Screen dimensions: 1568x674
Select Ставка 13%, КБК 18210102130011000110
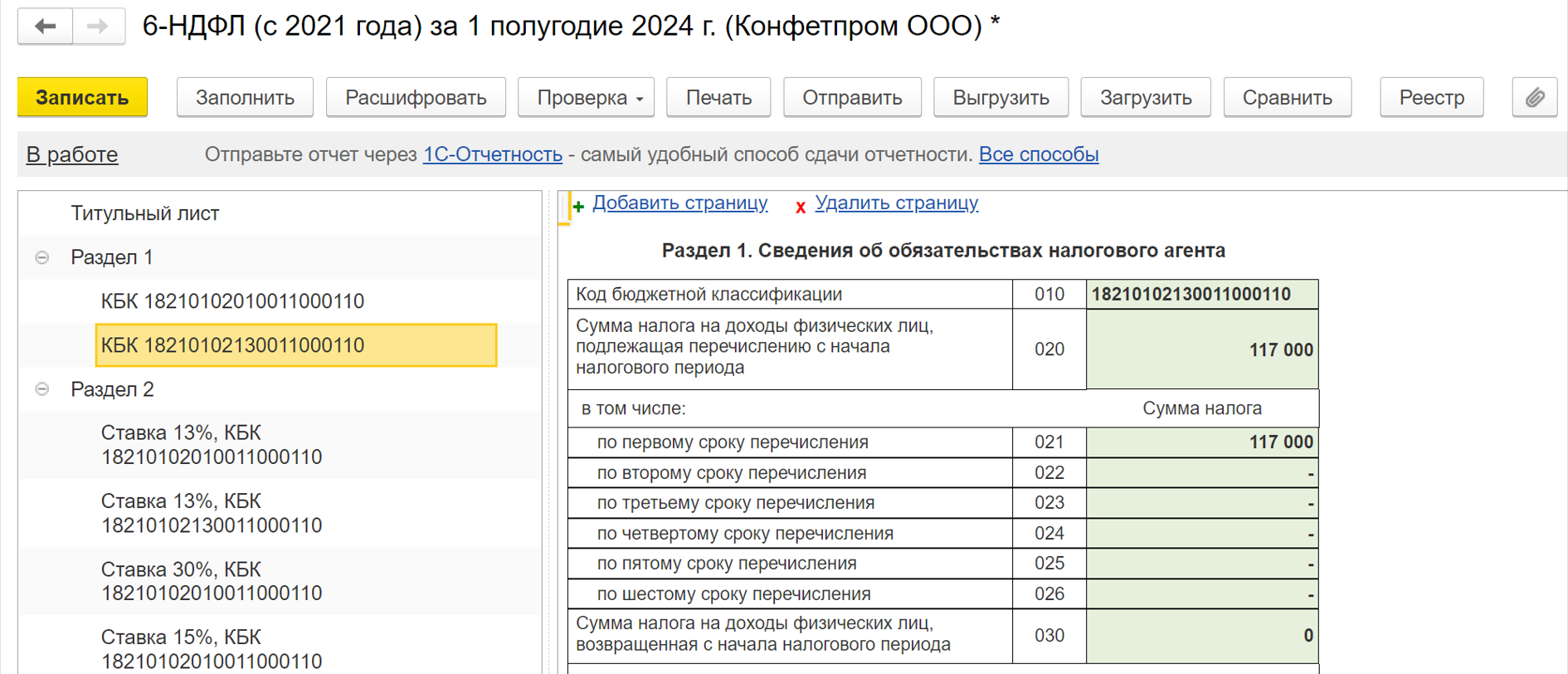(x=212, y=513)
